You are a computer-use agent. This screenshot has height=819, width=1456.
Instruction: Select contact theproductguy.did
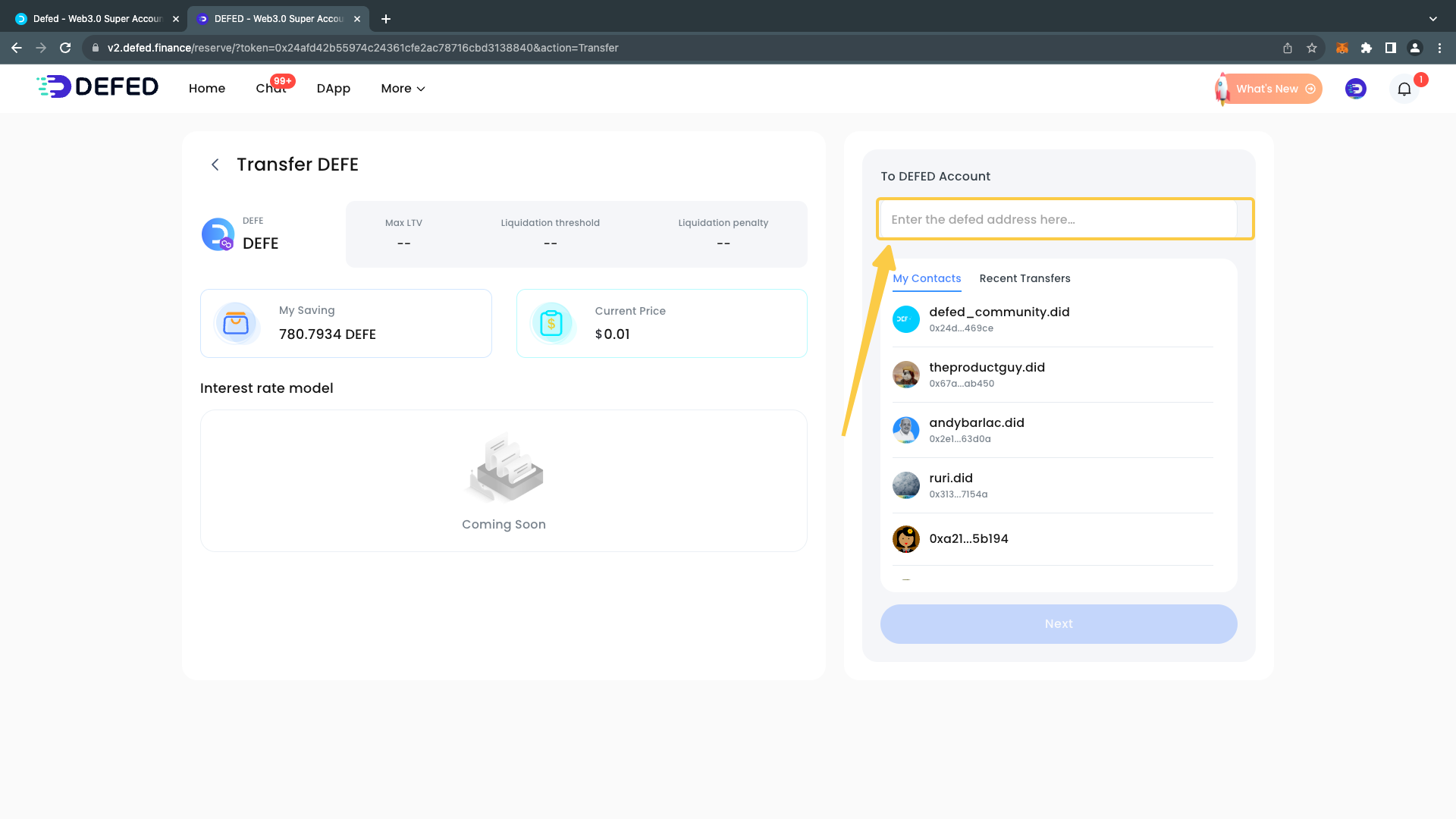coord(986,375)
